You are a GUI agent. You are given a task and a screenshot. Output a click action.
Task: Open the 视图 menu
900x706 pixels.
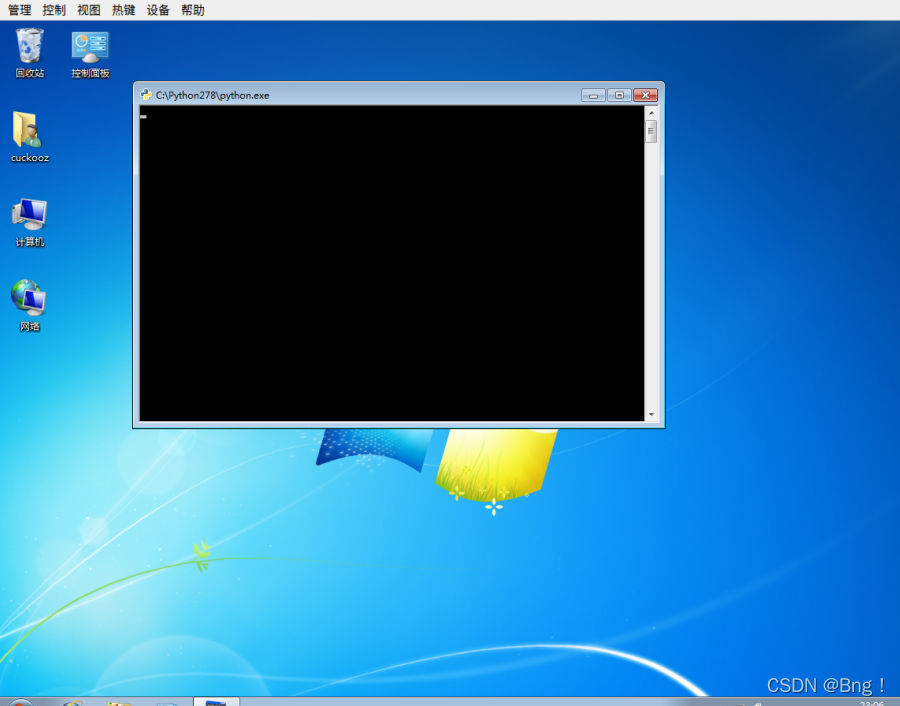pyautogui.click(x=89, y=10)
